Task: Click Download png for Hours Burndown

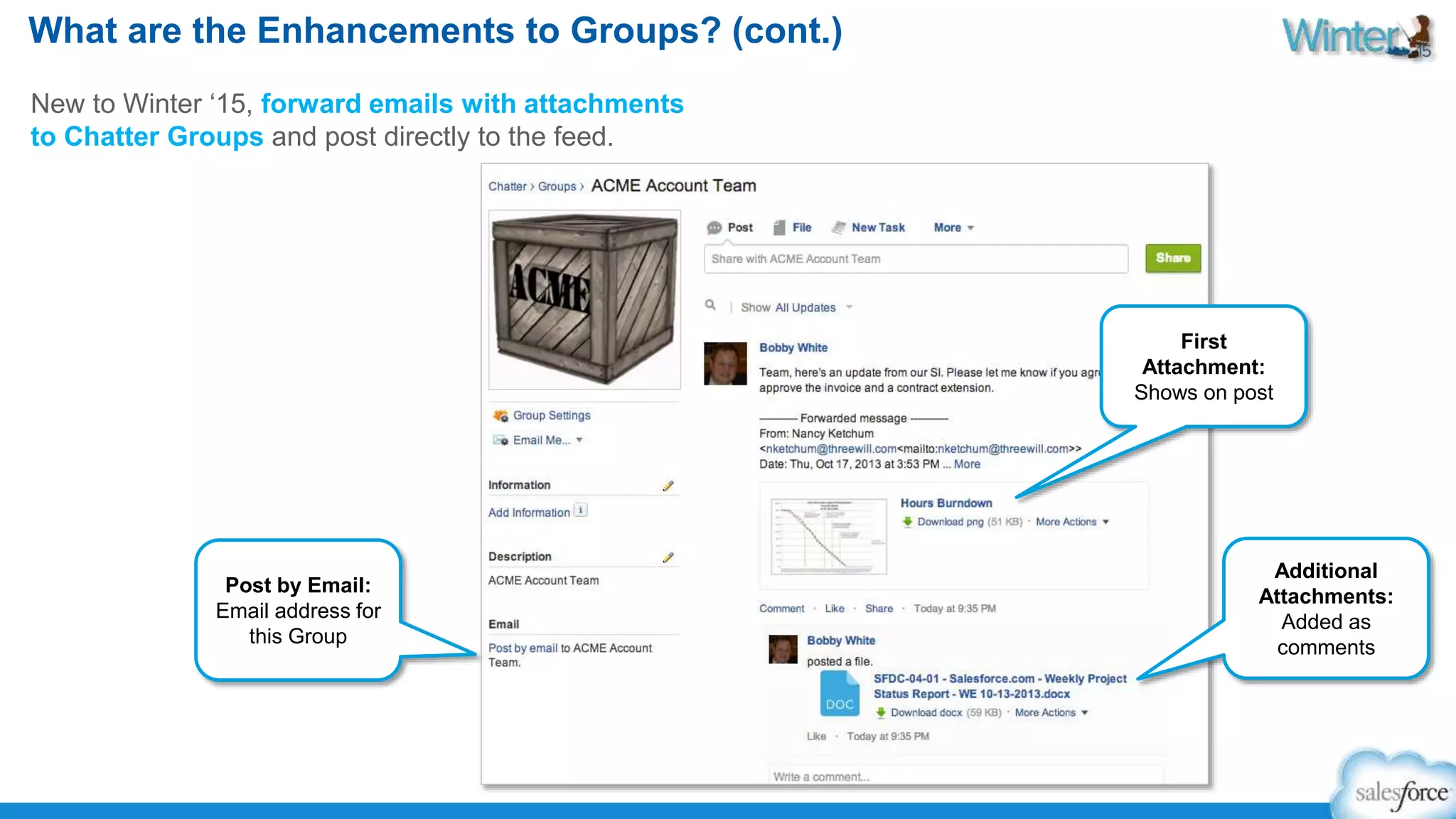Action: [x=951, y=522]
